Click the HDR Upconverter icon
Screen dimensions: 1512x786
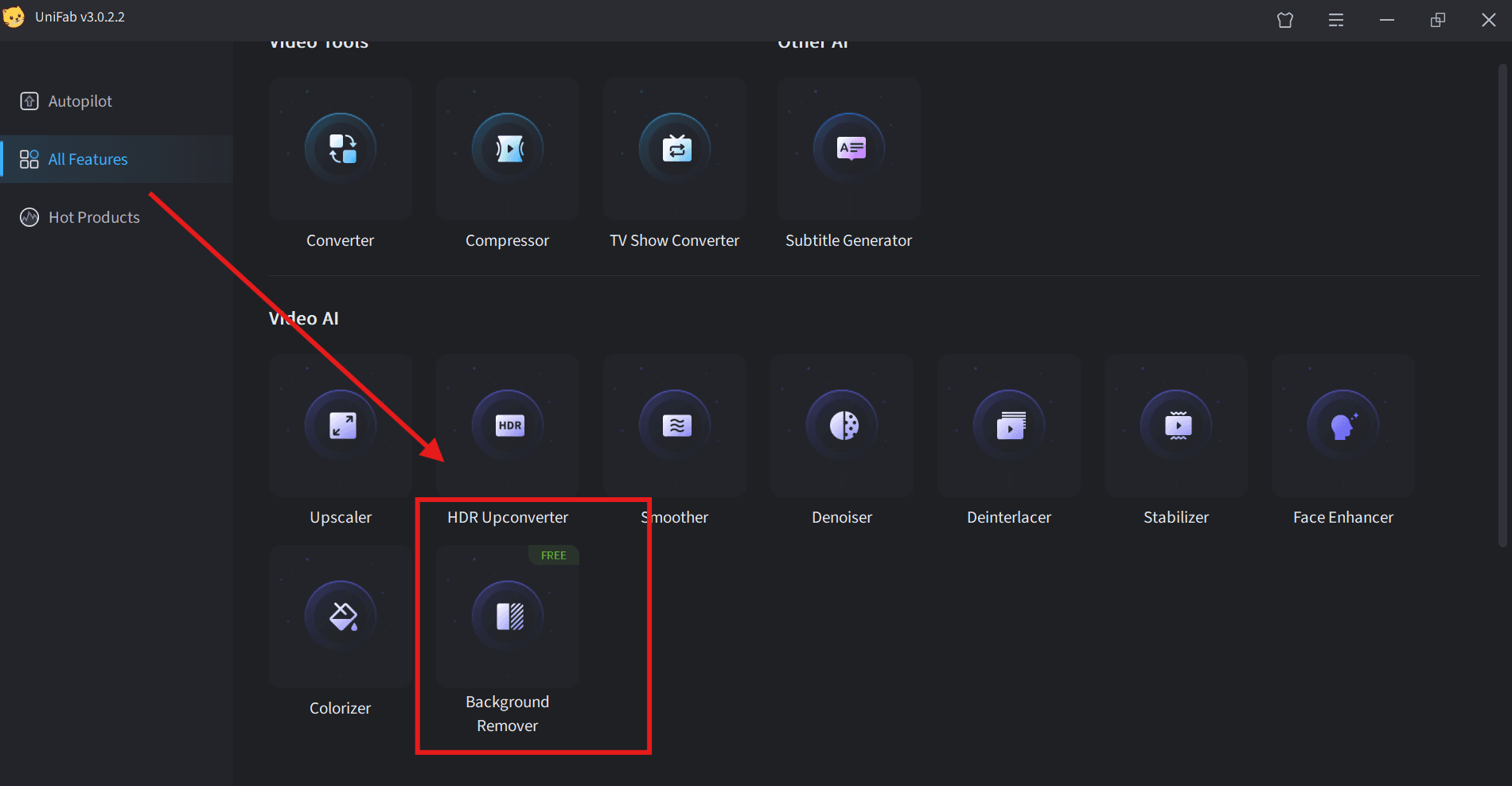point(508,426)
